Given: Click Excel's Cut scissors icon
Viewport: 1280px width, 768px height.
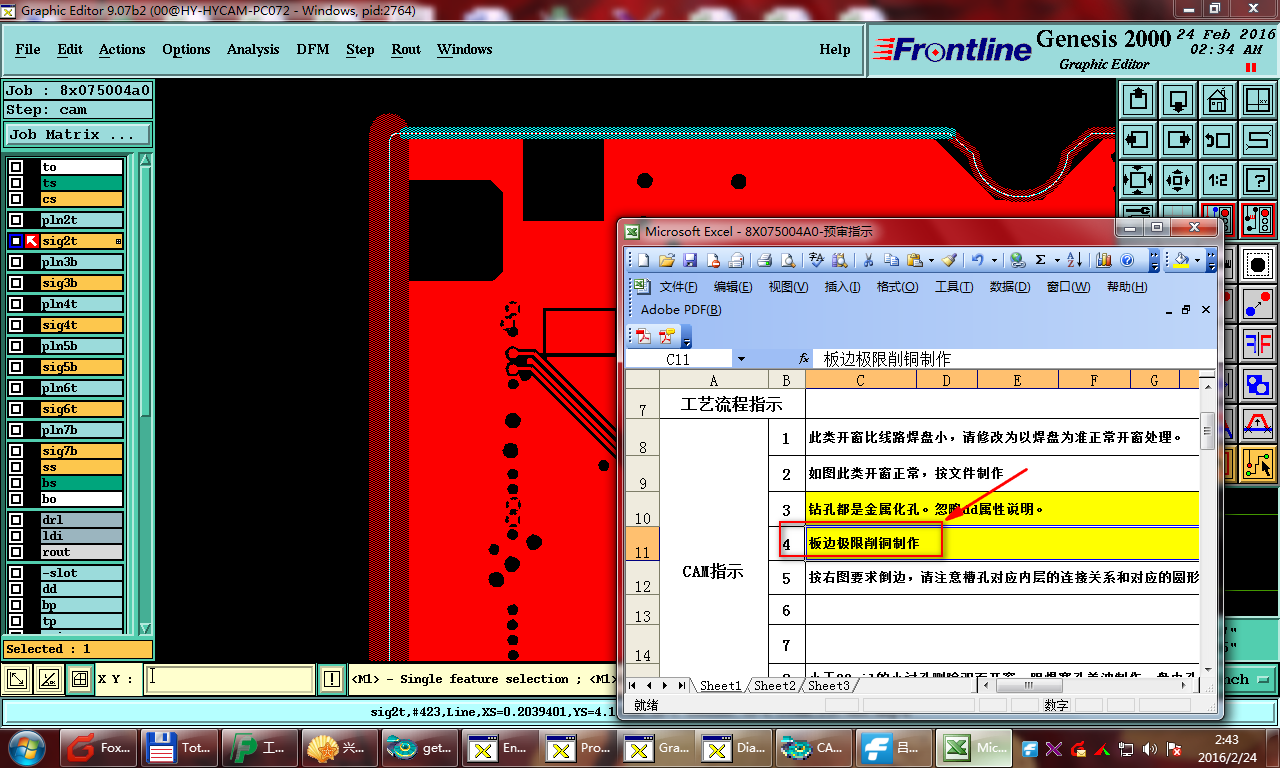Looking at the screenshot, I should coord(868,260).
